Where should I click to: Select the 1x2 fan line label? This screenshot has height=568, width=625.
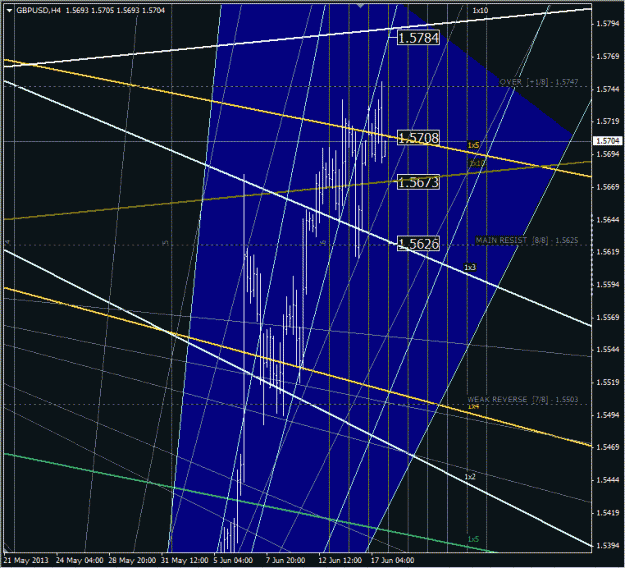coord(470,477)
